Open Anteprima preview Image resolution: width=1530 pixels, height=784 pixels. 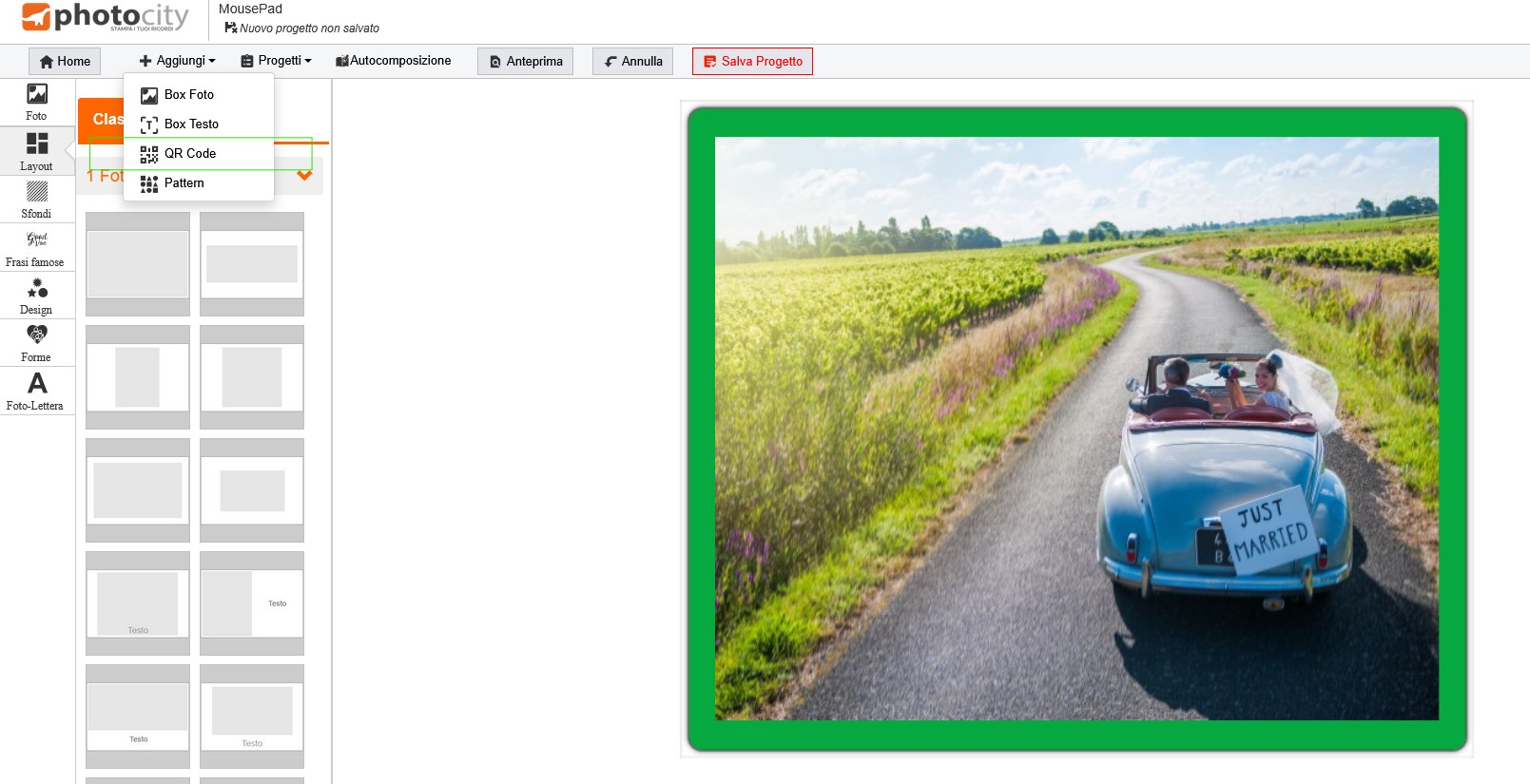(526, 61)
